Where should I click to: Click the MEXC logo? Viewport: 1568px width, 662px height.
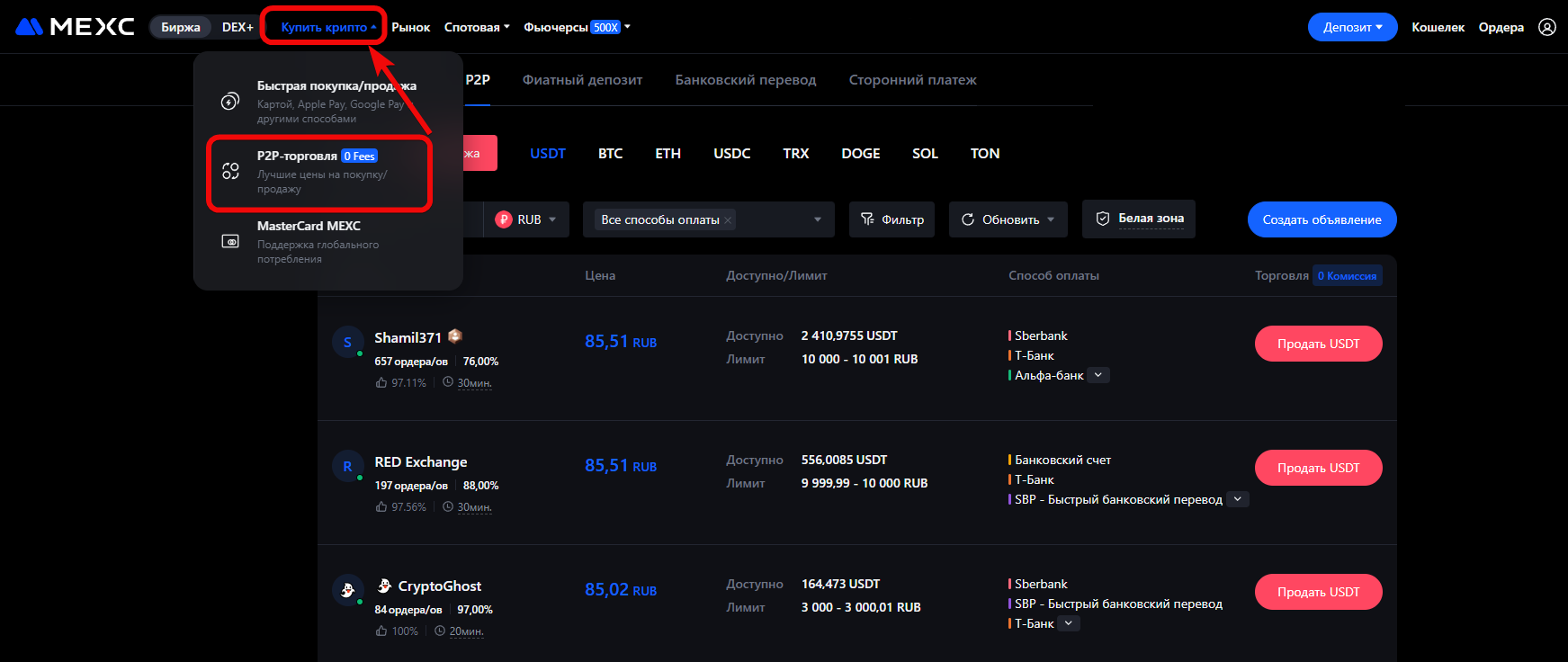pyautogui.click(x=75, y=27)
